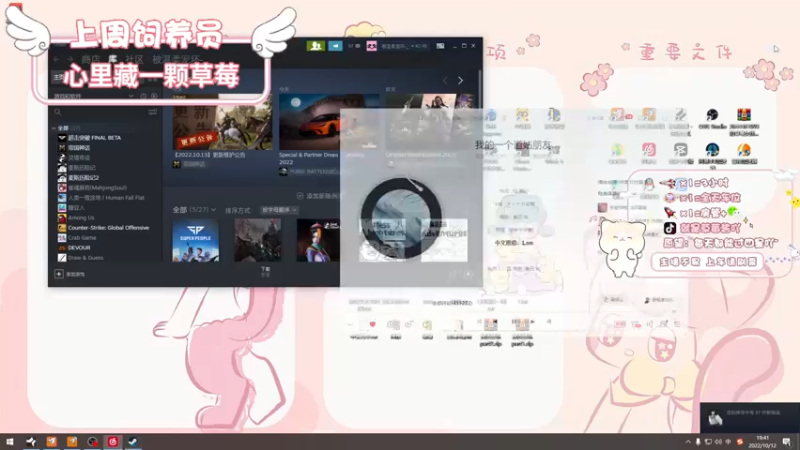Open the armored warrior game cover
This screenshot has width=800, height=450.
pyautogui.click(x=258, y=240)
